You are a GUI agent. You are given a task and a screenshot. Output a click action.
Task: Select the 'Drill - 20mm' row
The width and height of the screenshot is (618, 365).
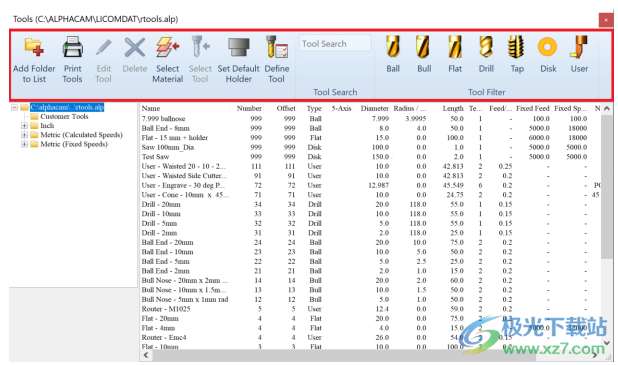pos(370,204)
